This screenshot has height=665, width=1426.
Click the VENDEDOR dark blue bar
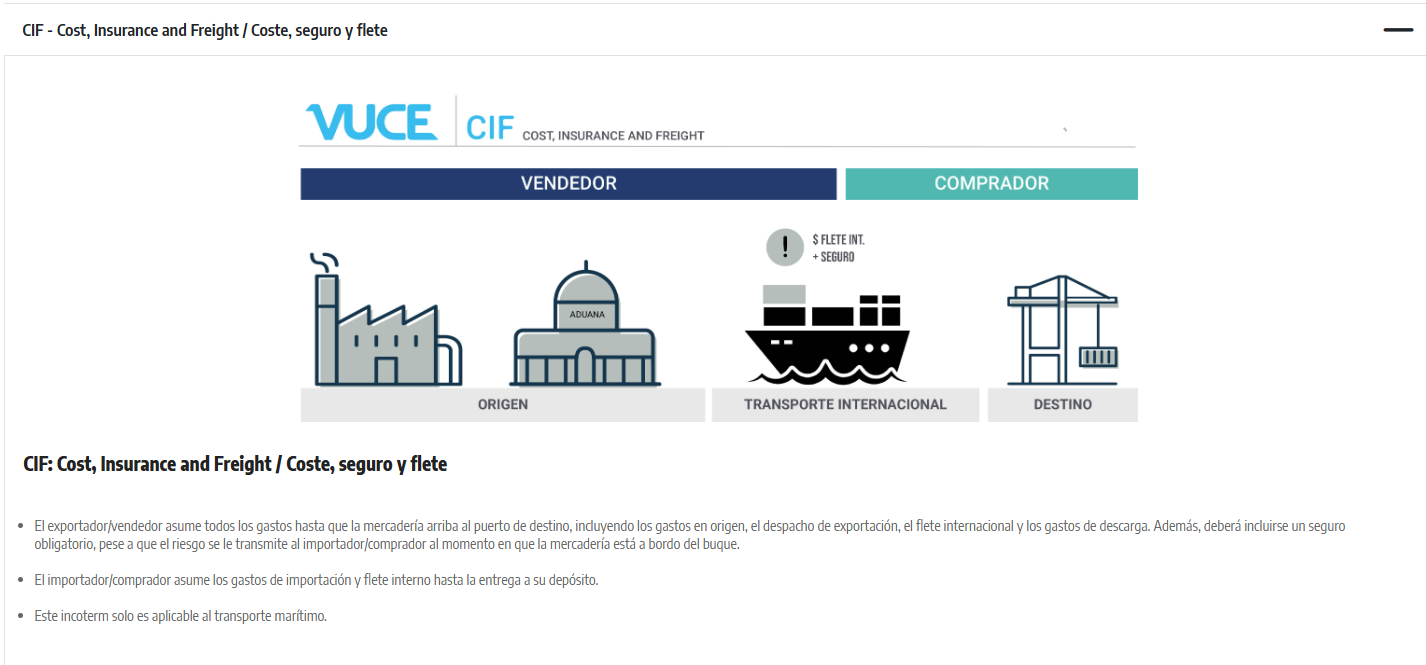coord(568,184)
